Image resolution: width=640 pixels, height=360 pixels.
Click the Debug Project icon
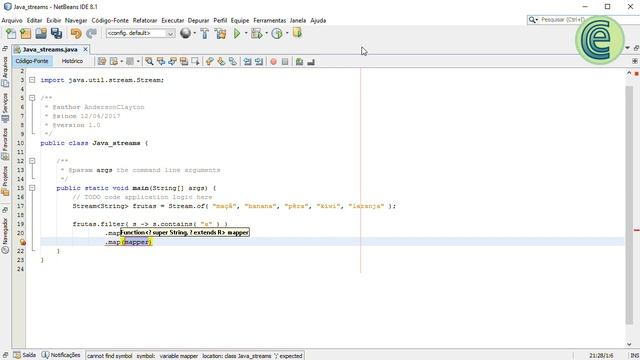click(256, 33)
